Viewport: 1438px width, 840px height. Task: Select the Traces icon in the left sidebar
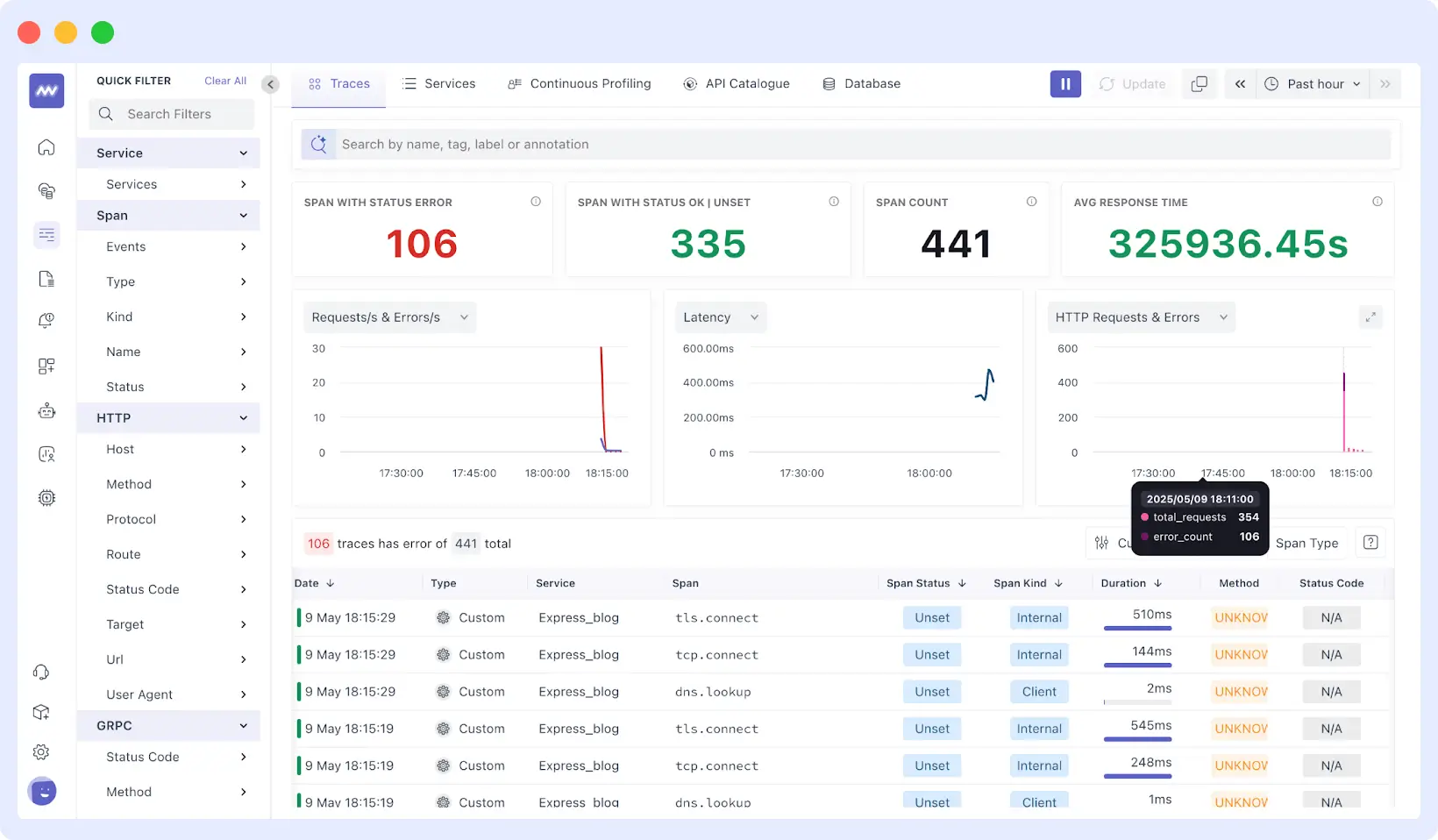[x=46, y=235]
